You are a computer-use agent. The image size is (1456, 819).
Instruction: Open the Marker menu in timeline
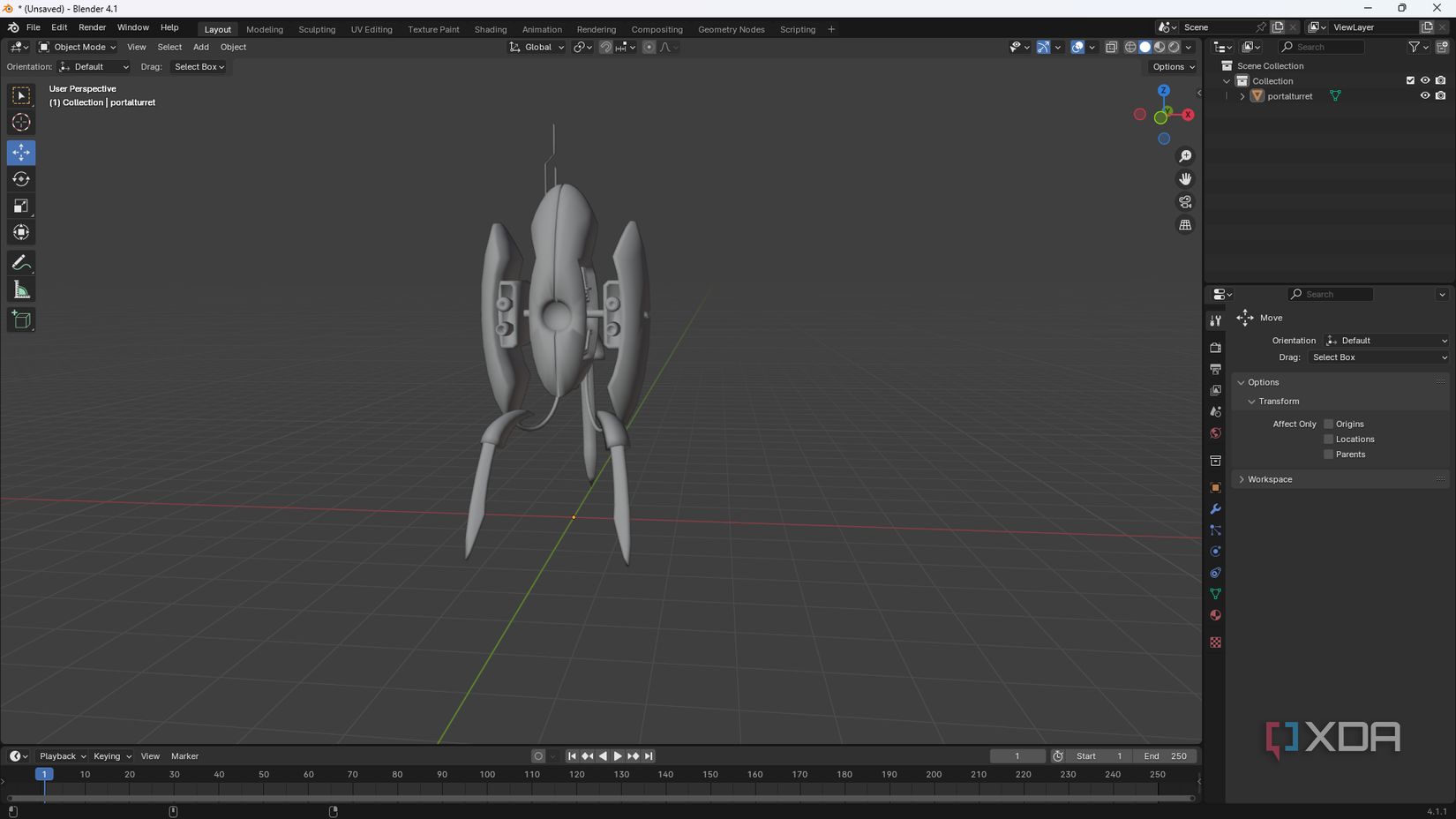point(184,756)
